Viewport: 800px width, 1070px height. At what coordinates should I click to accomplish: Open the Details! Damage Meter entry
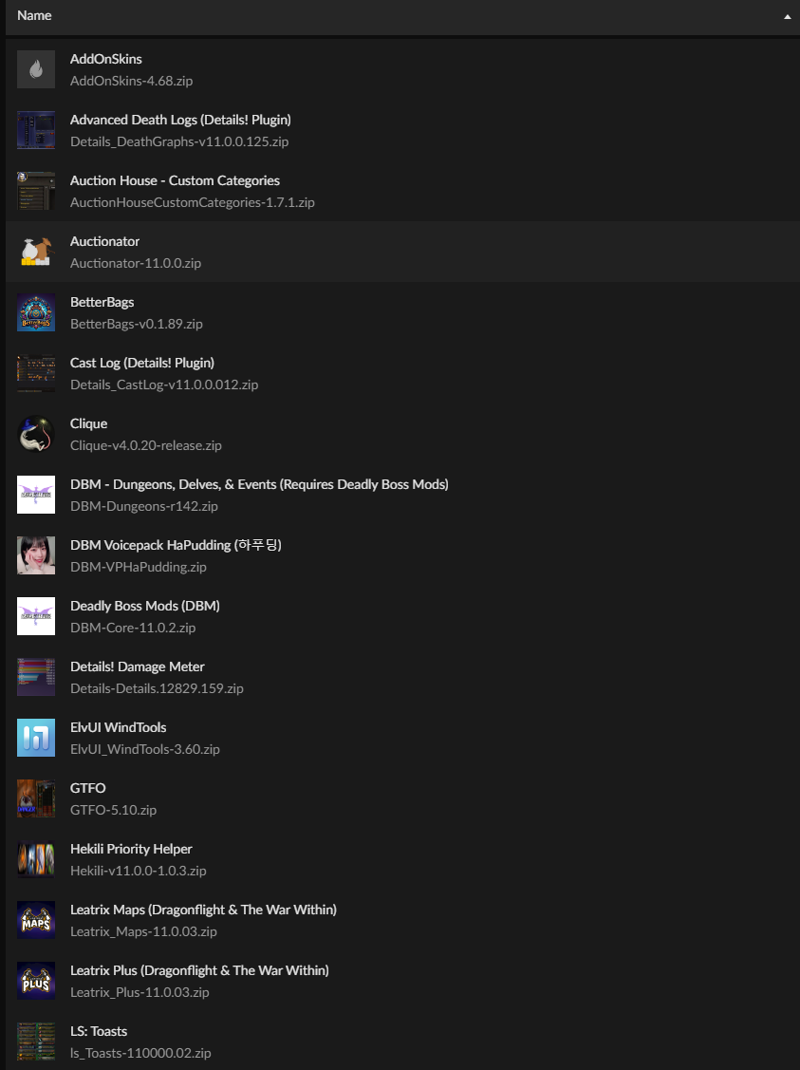coord(403,676)
